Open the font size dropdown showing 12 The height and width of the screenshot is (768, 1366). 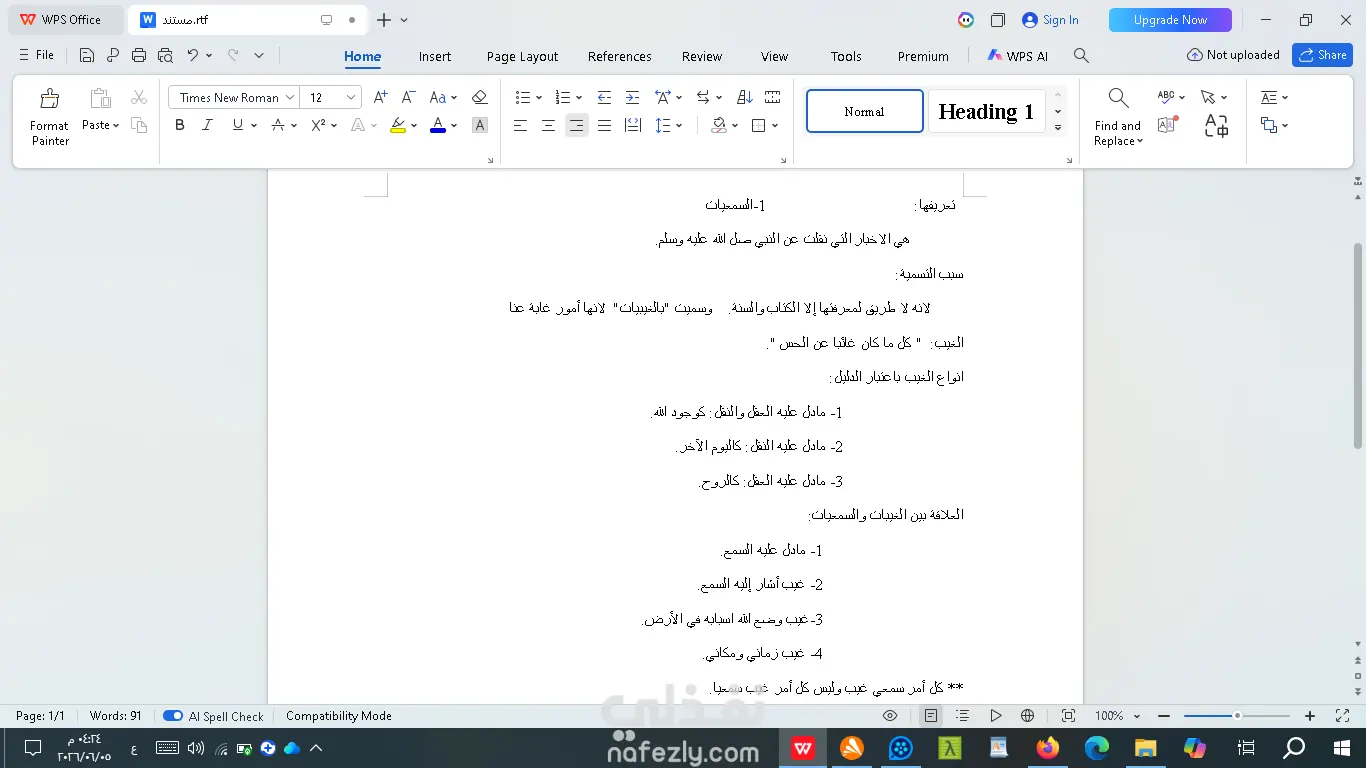351,97
